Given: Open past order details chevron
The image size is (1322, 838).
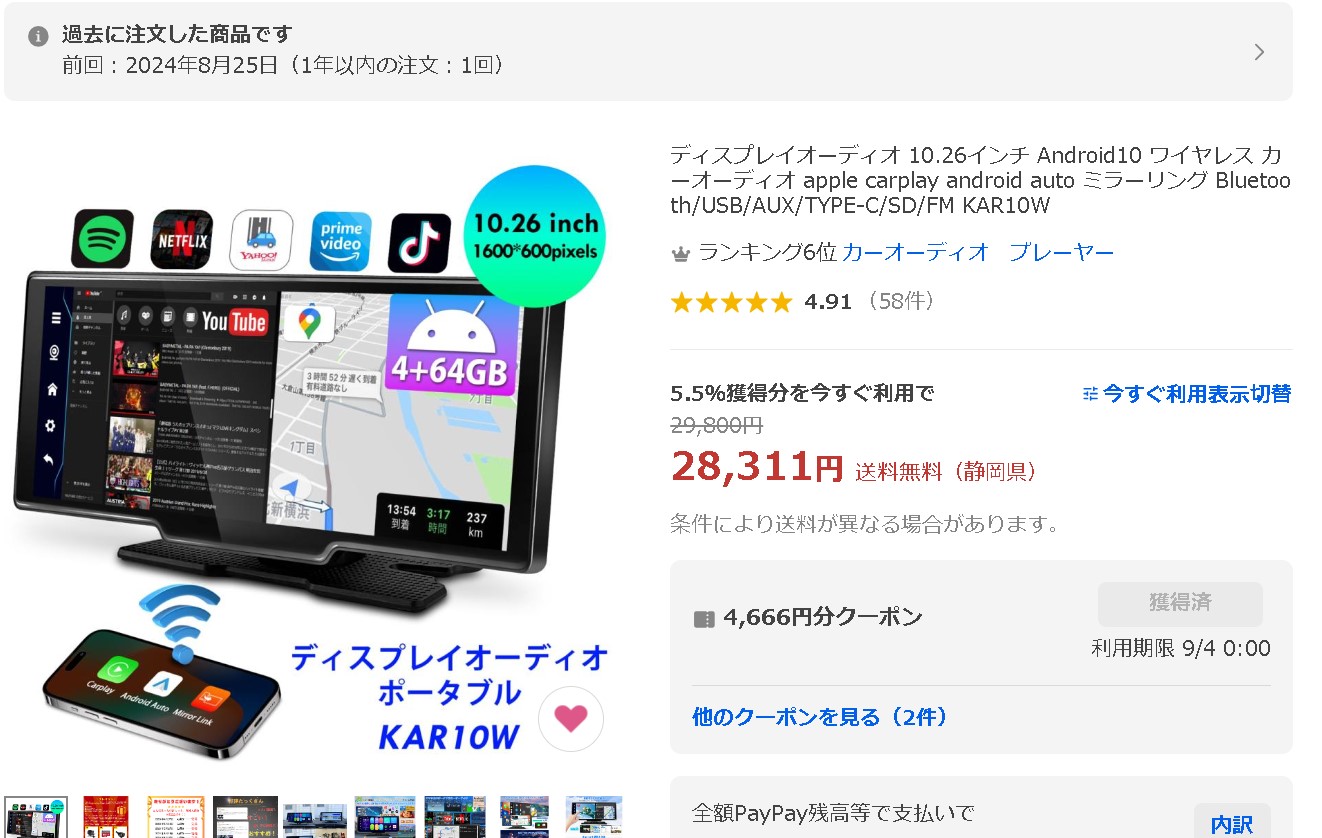Looking at the screenshot, I should coord(1259,52).
